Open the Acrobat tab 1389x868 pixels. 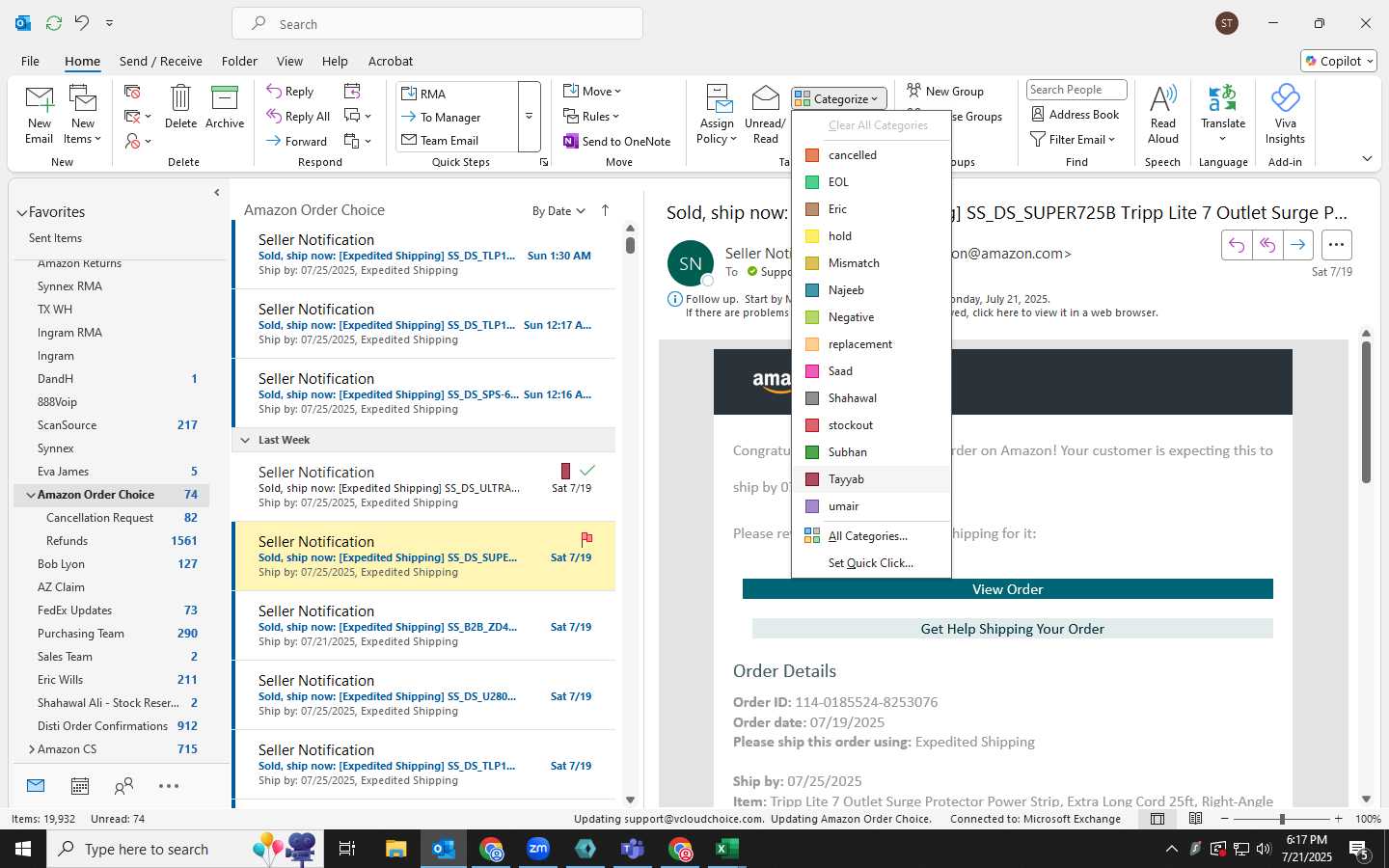[x=391, y=61]
